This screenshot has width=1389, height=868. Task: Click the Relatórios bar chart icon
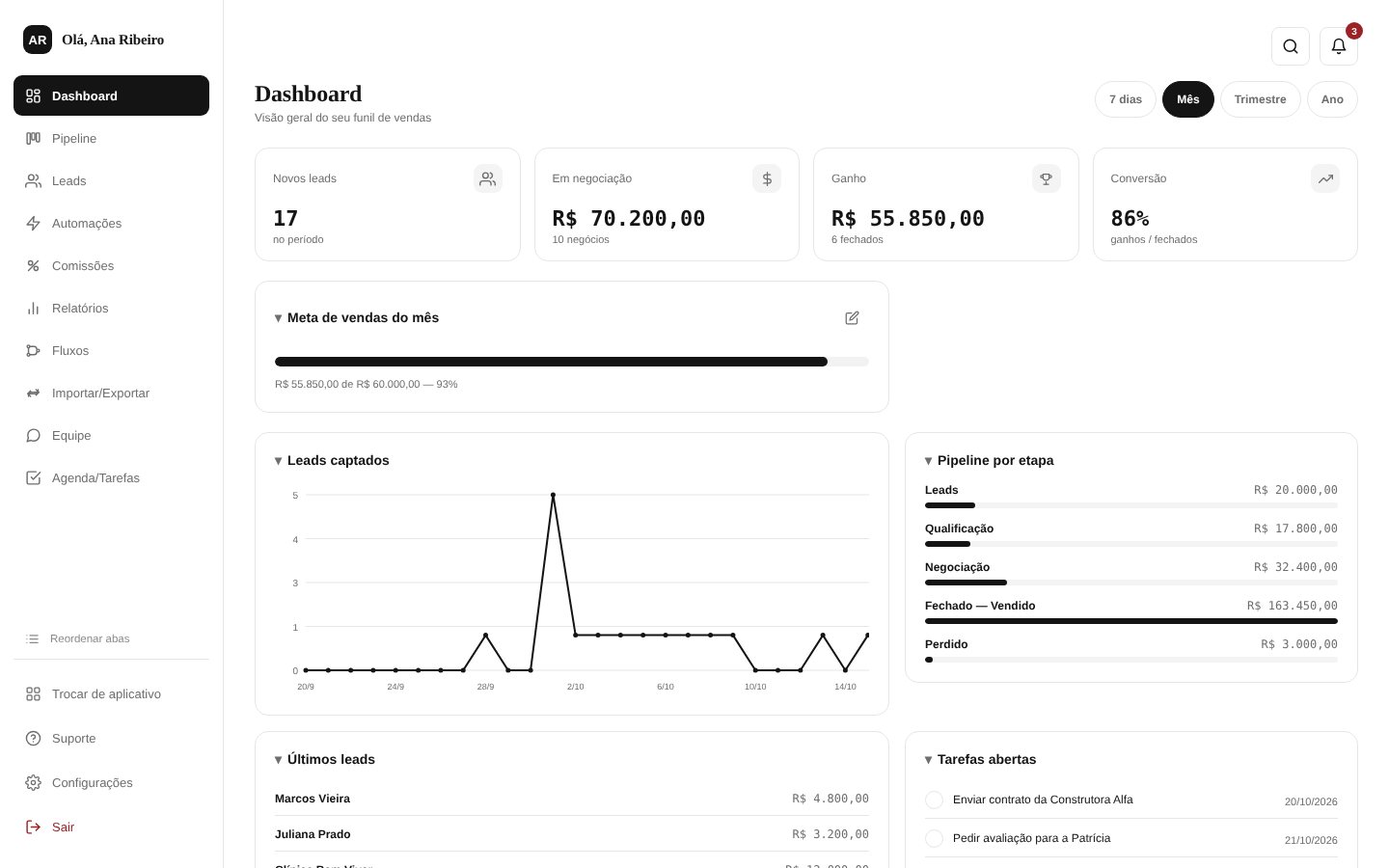pos(33,308)
